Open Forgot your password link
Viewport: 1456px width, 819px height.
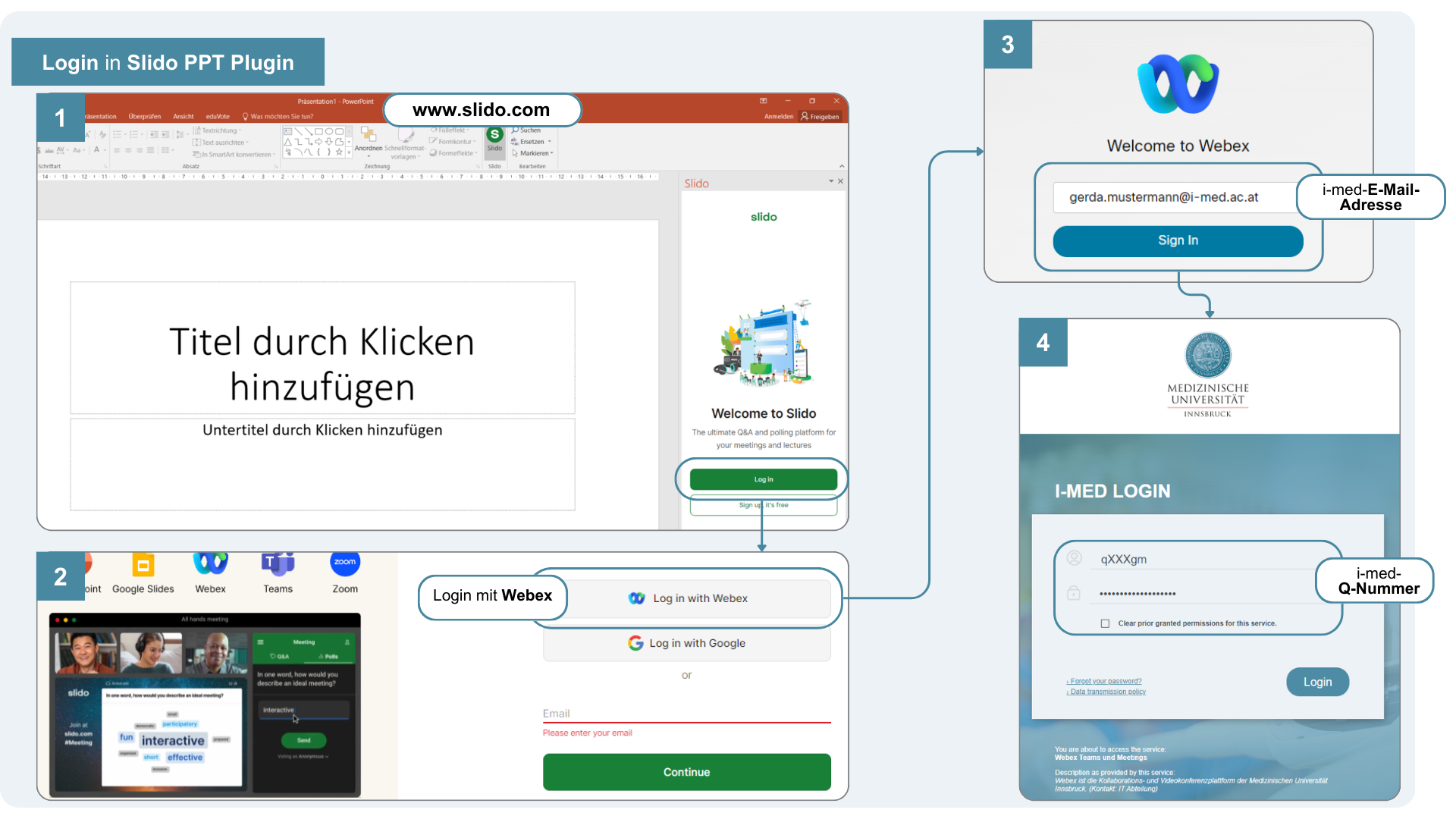point(1104,681)
